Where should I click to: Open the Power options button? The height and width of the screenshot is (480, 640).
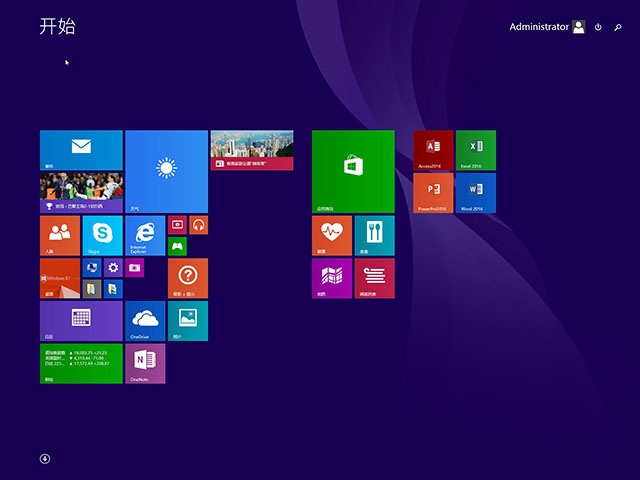coord(598,27)
